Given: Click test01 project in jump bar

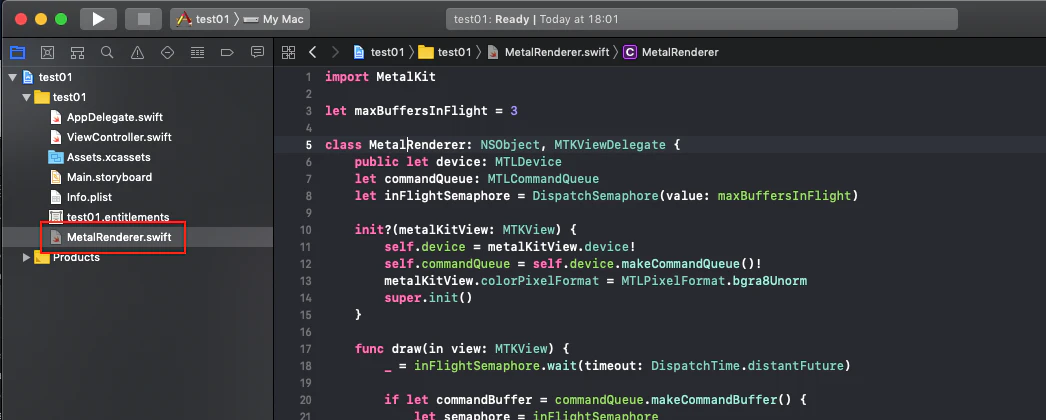Looking at the screenshot, I should pos(379,52).
